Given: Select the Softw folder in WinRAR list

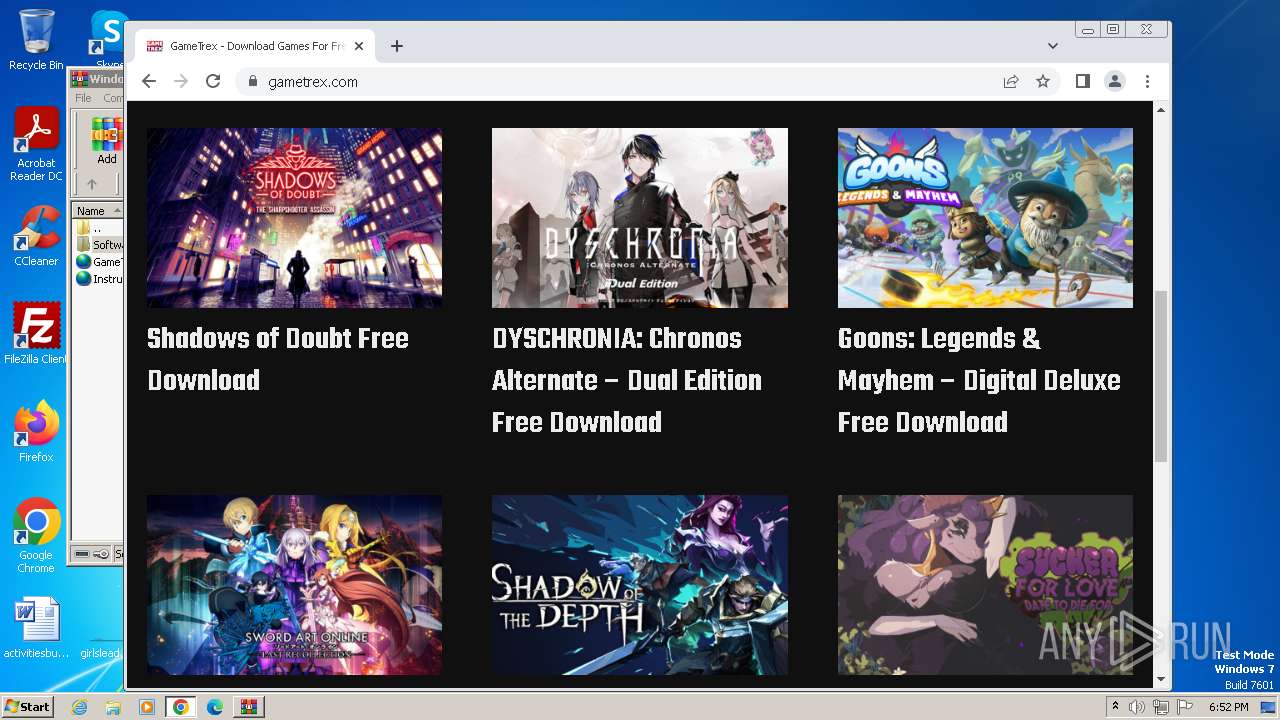Looking at the screenshot, I should click(100, 245).
